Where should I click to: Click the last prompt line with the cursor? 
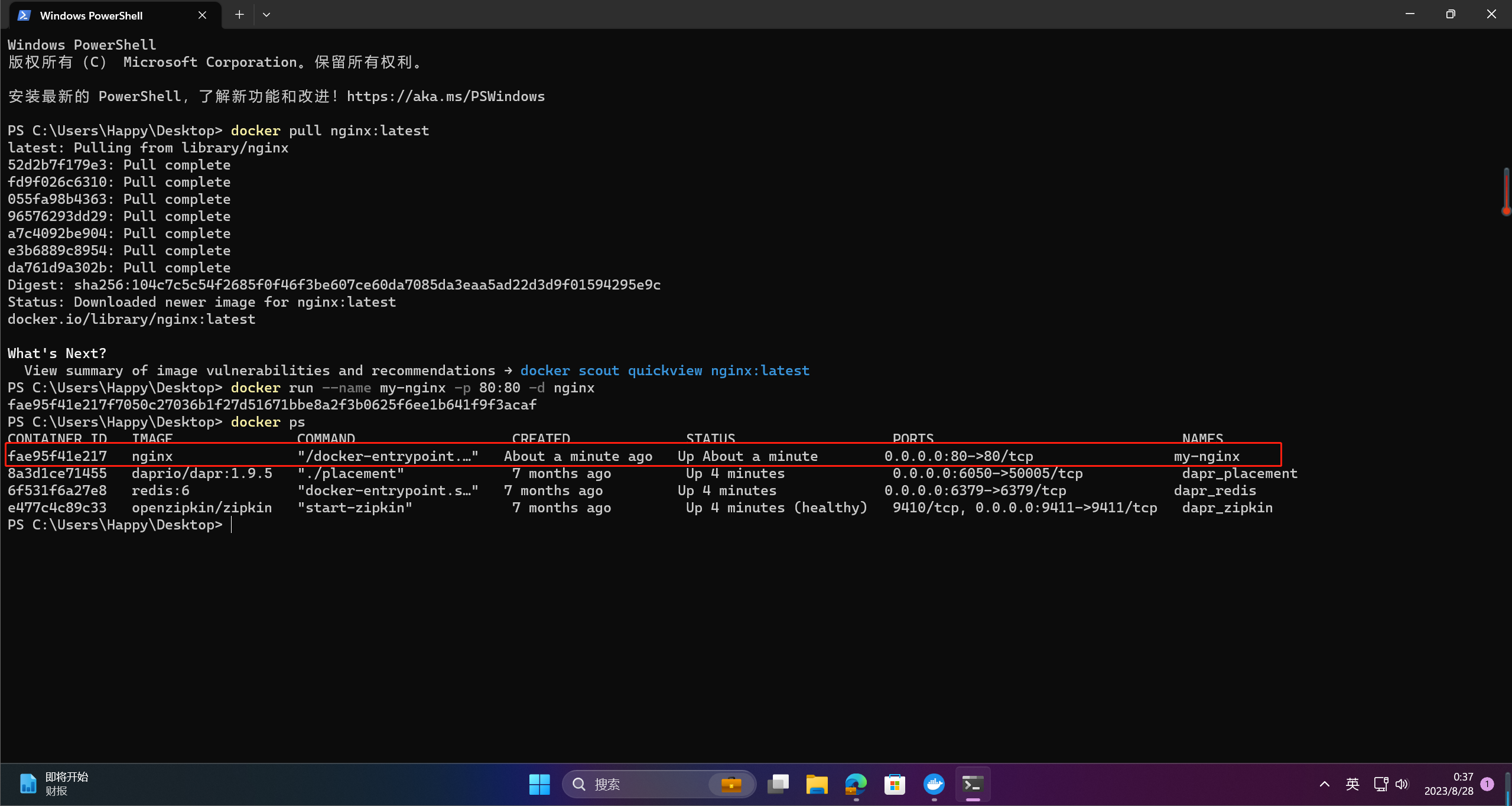[x=119, y=525]
